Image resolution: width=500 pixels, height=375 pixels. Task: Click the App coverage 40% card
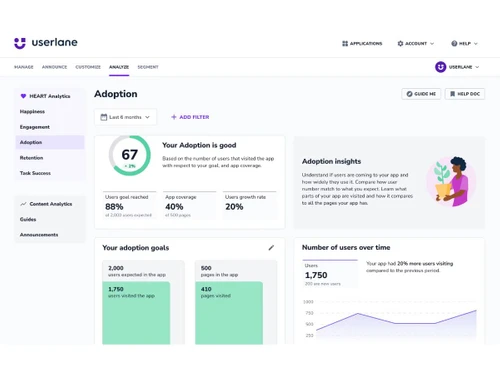[x=189, y=205]
